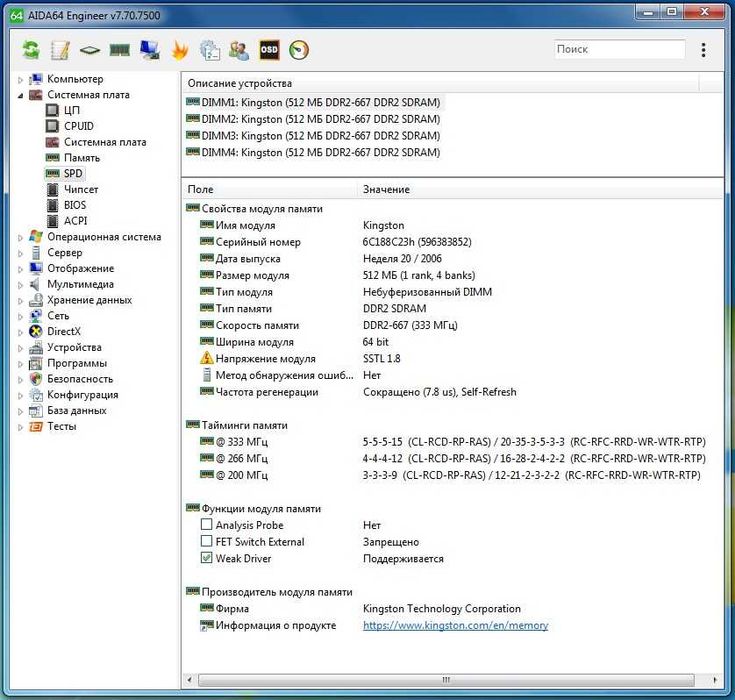
Task: Click the horizontal scrollbar right arrow
Action: click(715, 679)
